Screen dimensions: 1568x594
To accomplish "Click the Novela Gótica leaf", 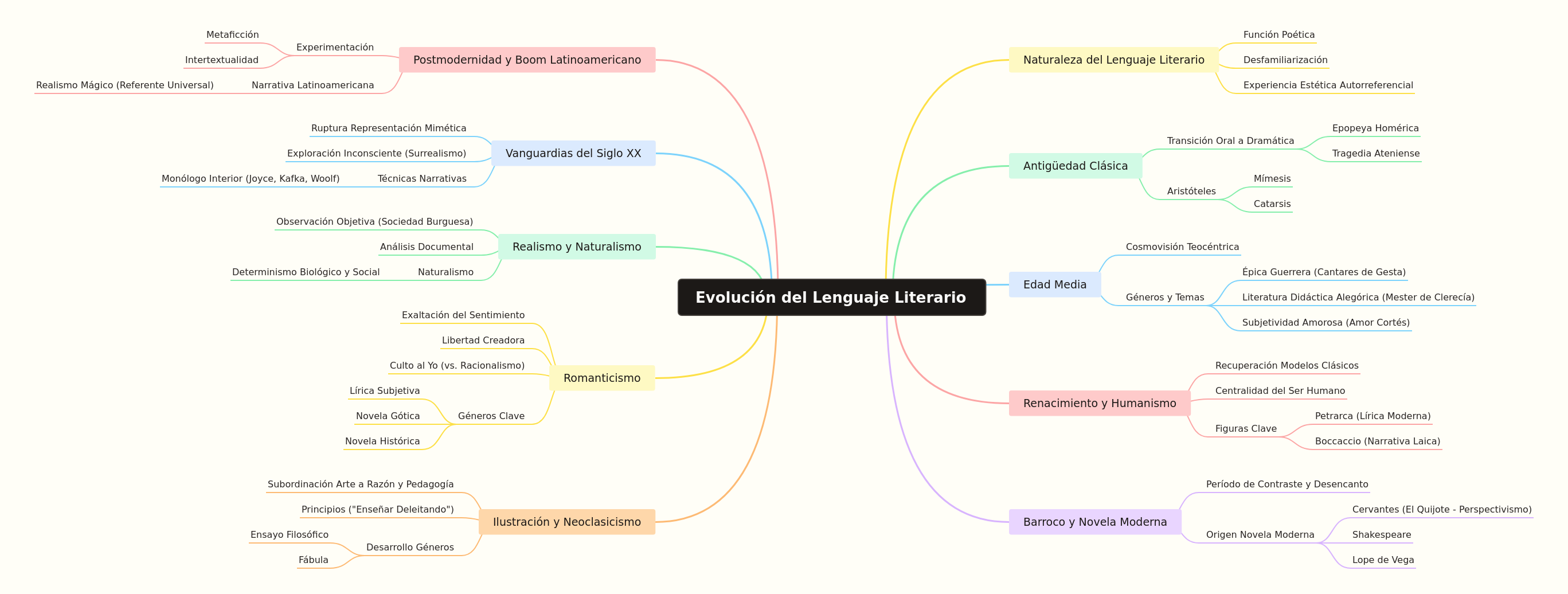I will point(388,416).
